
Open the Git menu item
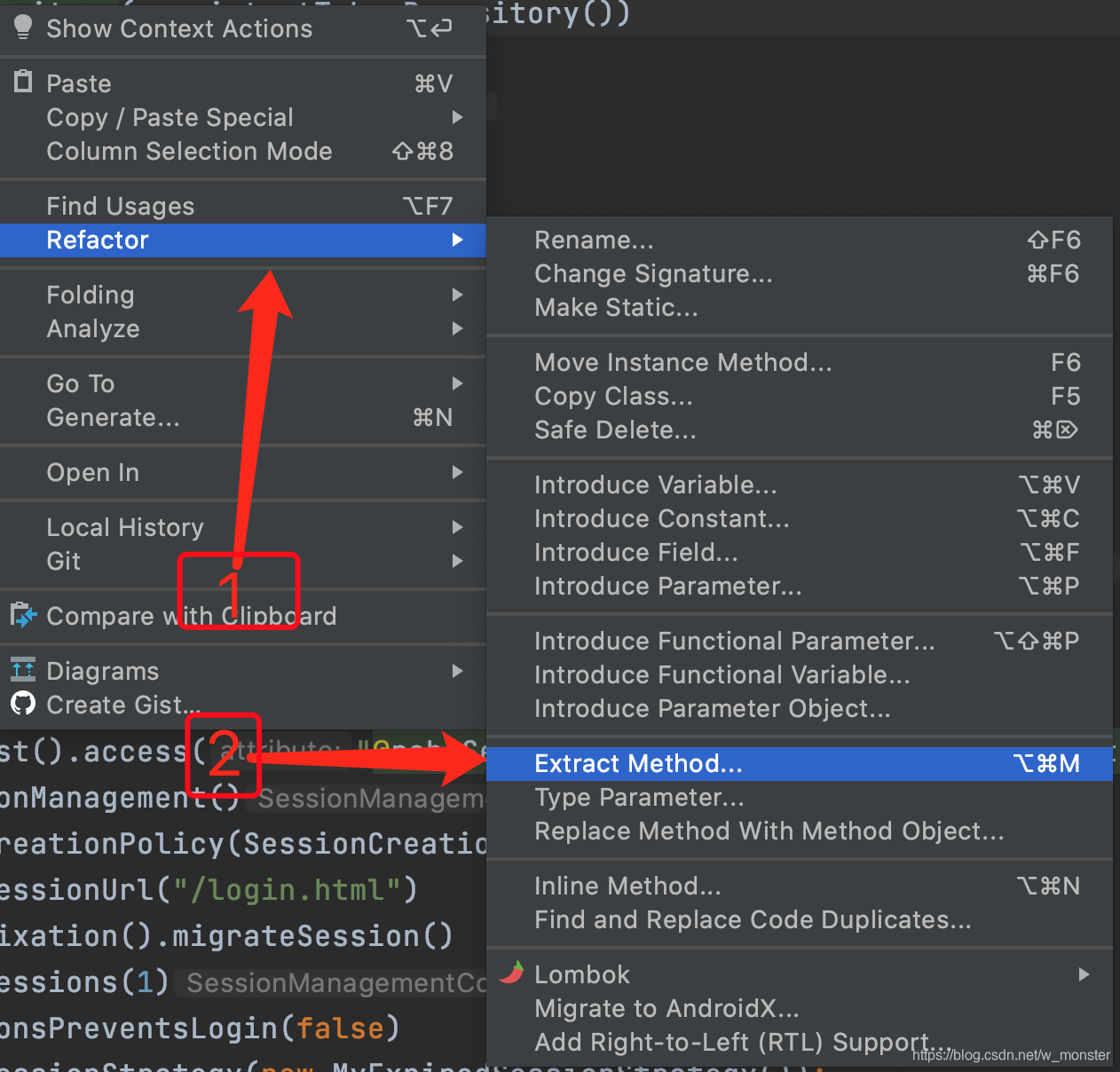(243, 561)
